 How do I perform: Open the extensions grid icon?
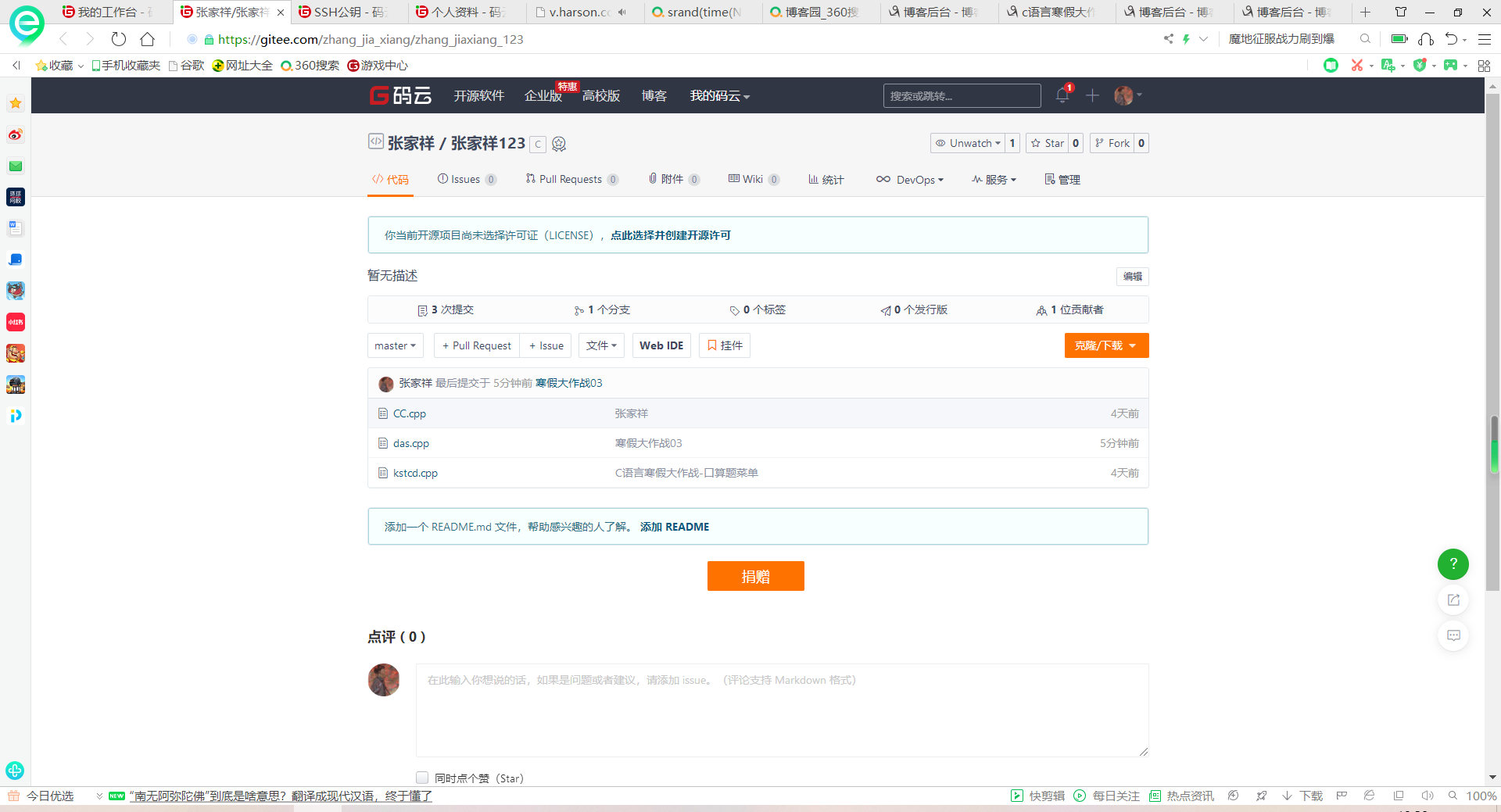coord(1484,66)
